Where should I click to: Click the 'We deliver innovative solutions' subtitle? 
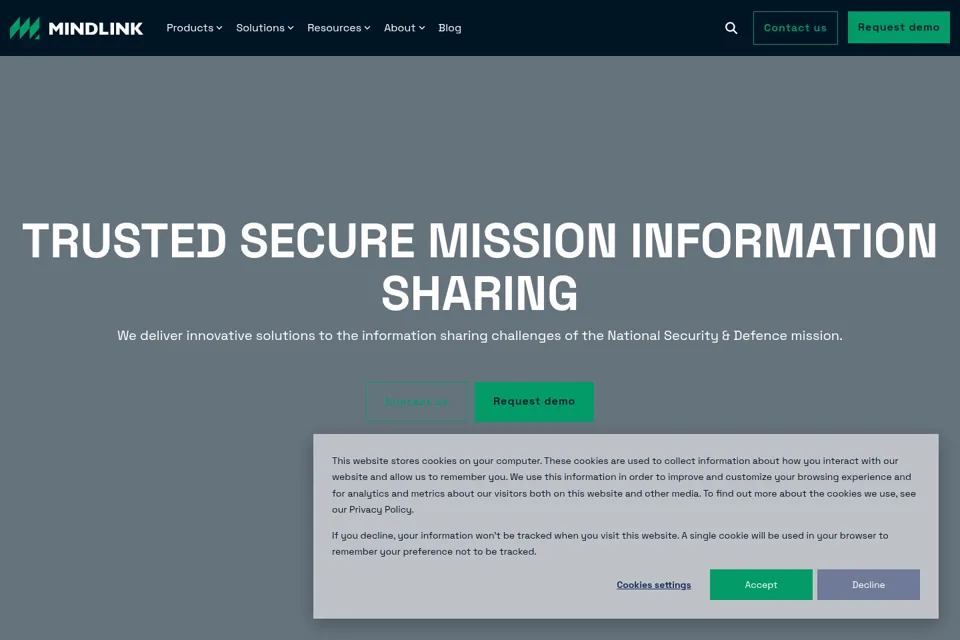click(x=480, y=336)
